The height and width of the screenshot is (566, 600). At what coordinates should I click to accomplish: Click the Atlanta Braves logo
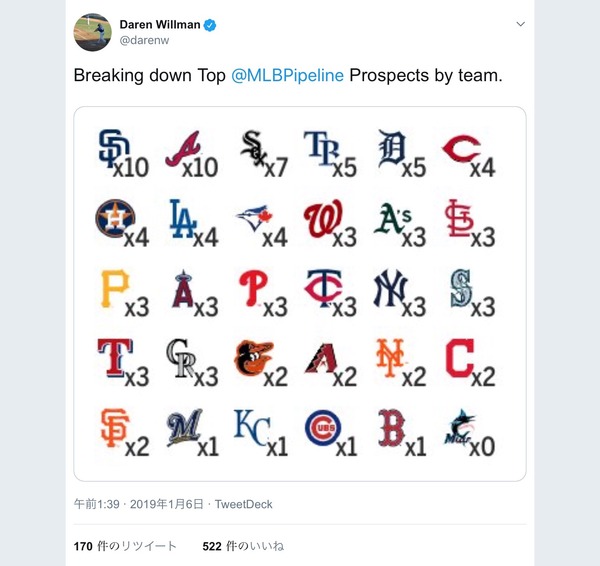[x=180, y=148]
